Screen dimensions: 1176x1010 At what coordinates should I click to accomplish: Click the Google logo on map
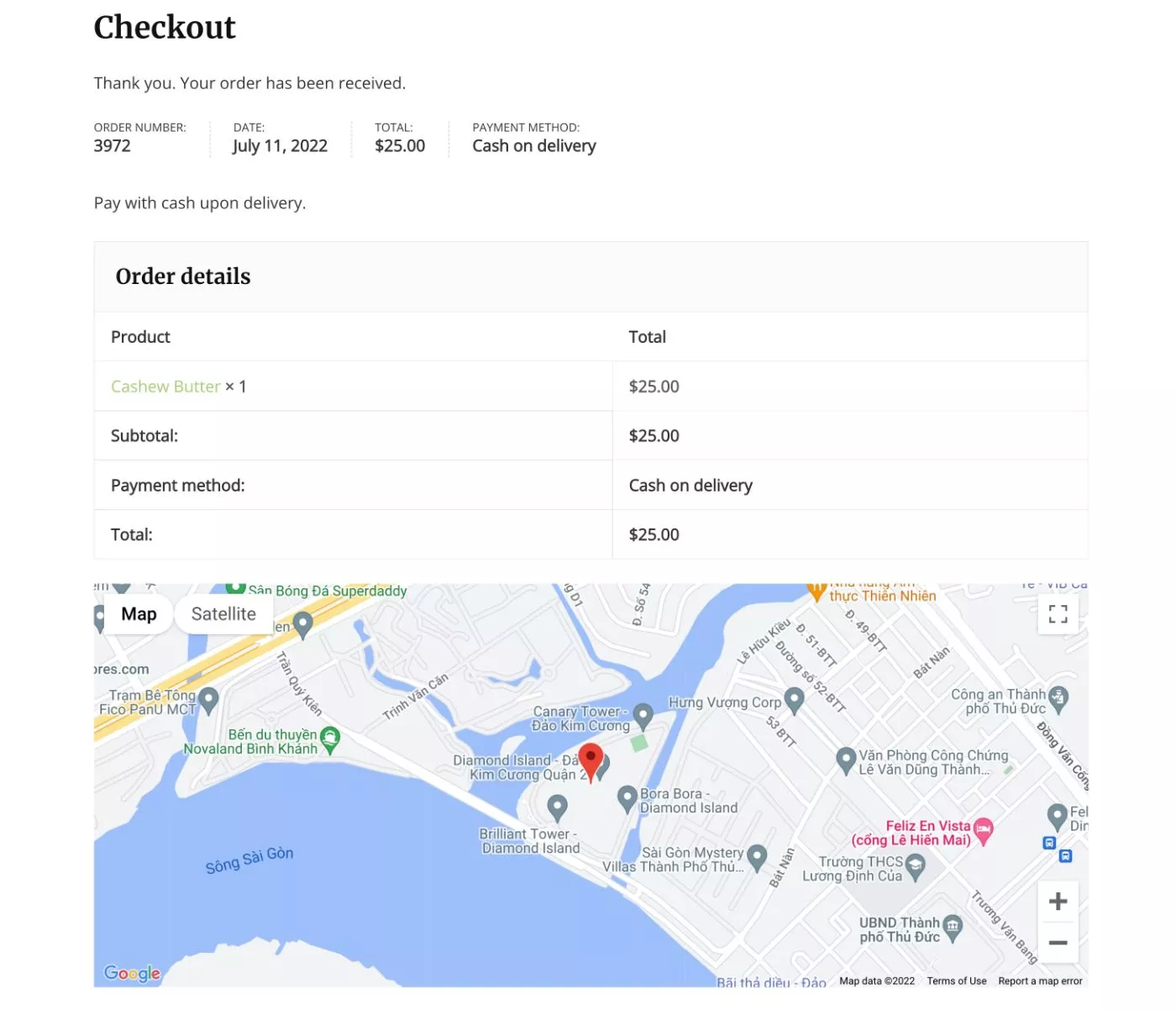132,973
